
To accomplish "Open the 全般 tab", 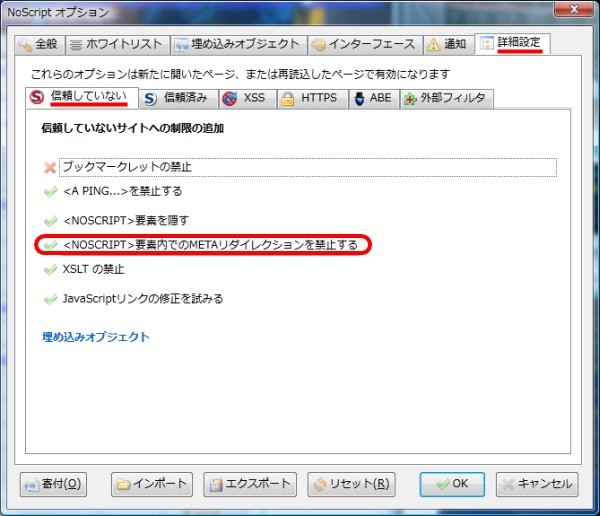I will [x=40, y=45].
